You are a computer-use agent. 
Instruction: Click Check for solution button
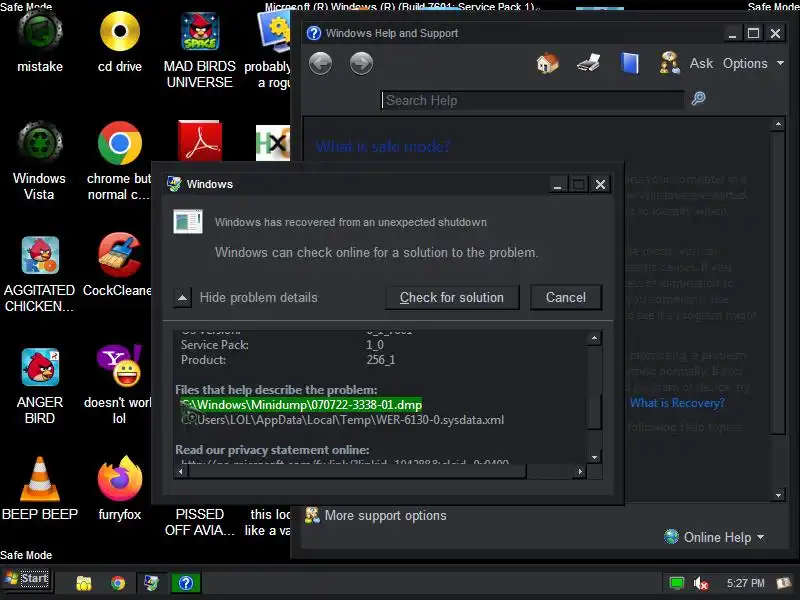[x=452, y=297]
